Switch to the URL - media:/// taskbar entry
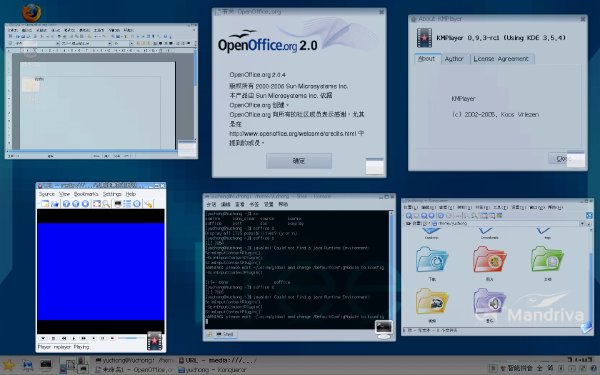Viewport: 600px width, 375px height. coord(217,360)
